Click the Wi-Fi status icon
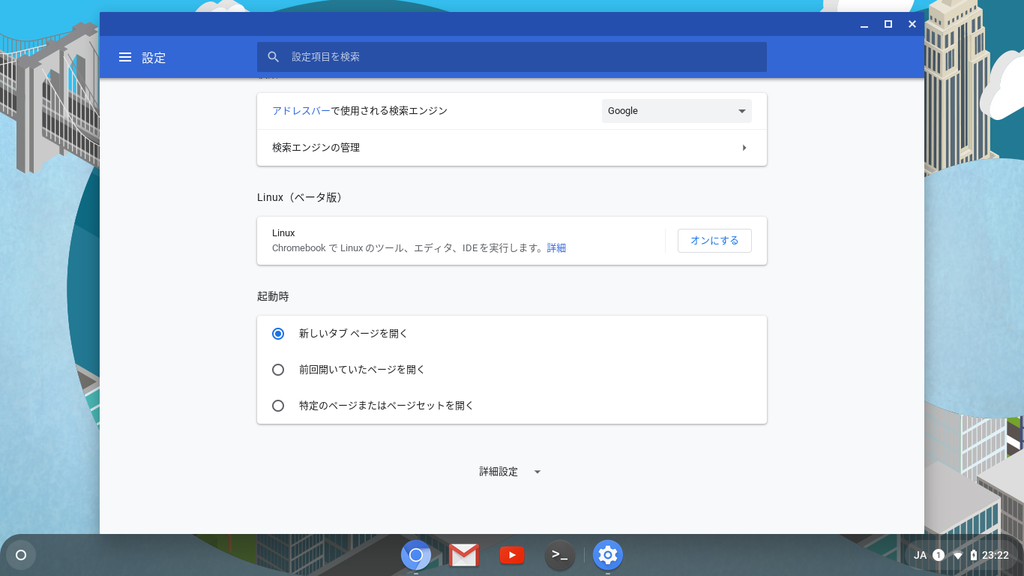This screenshot has height=576, width=1024. tap(957, 555)
